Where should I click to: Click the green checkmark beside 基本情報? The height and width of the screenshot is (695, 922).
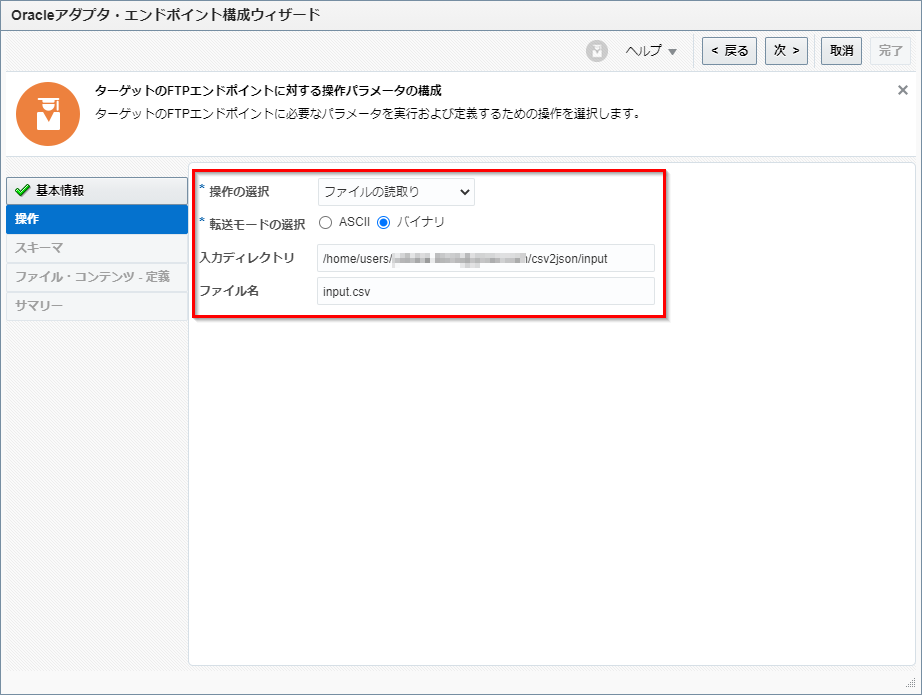23,191
